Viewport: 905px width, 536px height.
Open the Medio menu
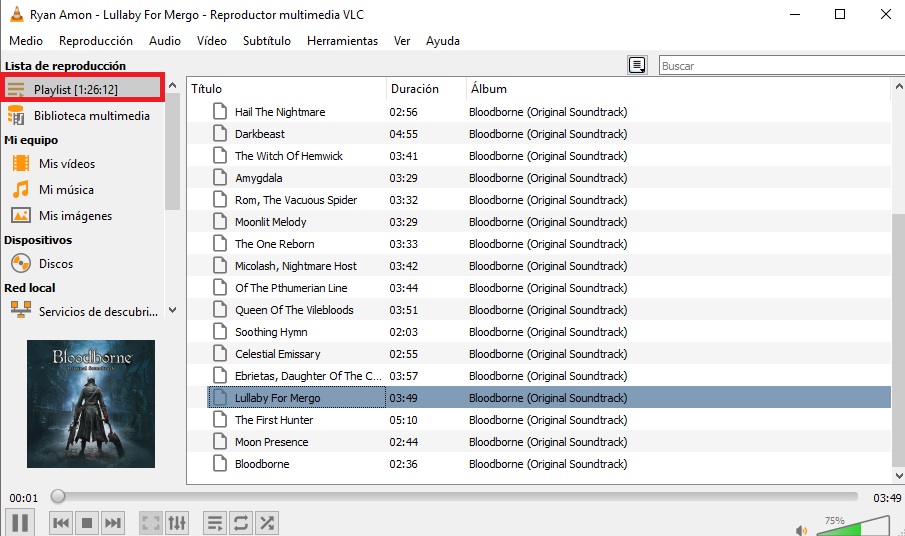point(26,41)
